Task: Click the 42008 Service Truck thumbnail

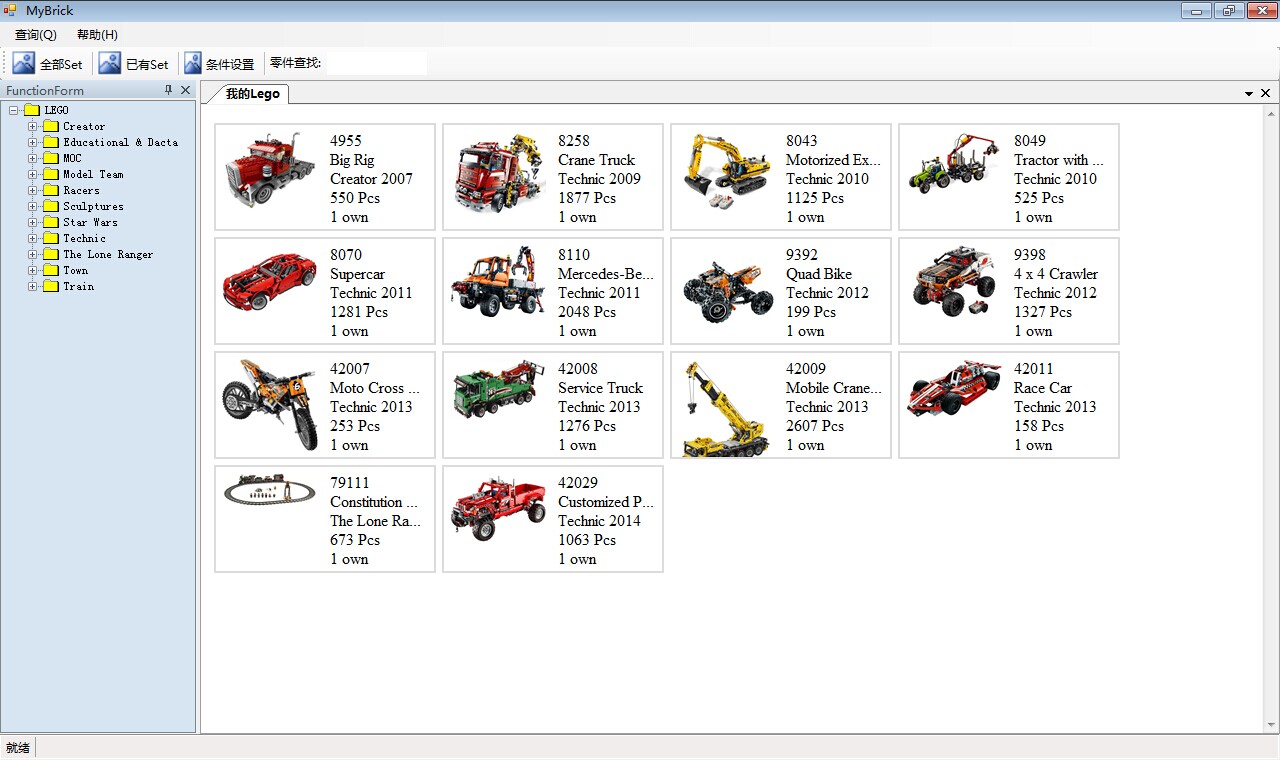Action: (x=499, y=390)
